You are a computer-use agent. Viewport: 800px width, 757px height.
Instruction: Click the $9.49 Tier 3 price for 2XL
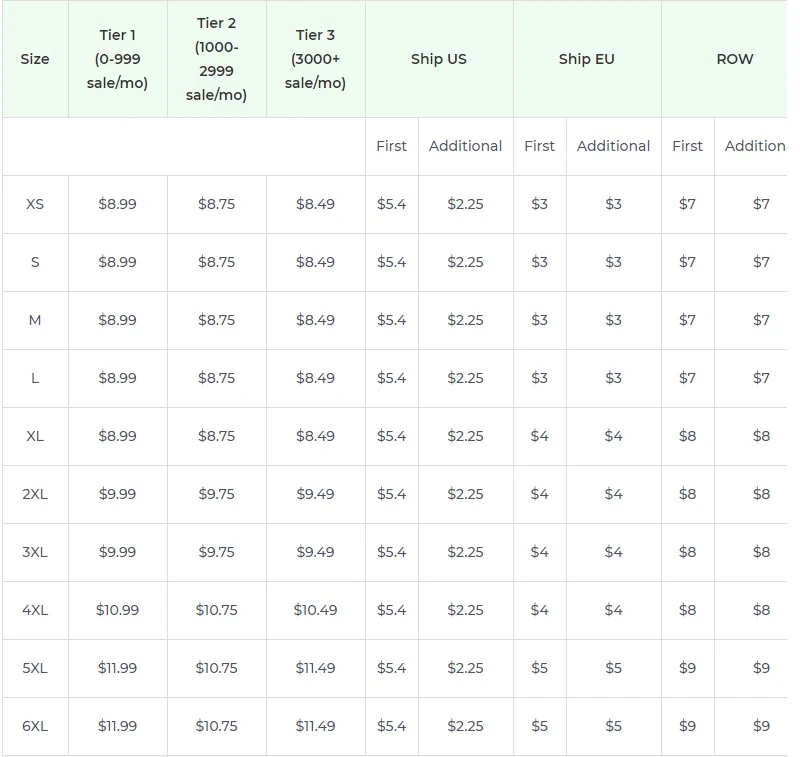click(x=317, y=494)
